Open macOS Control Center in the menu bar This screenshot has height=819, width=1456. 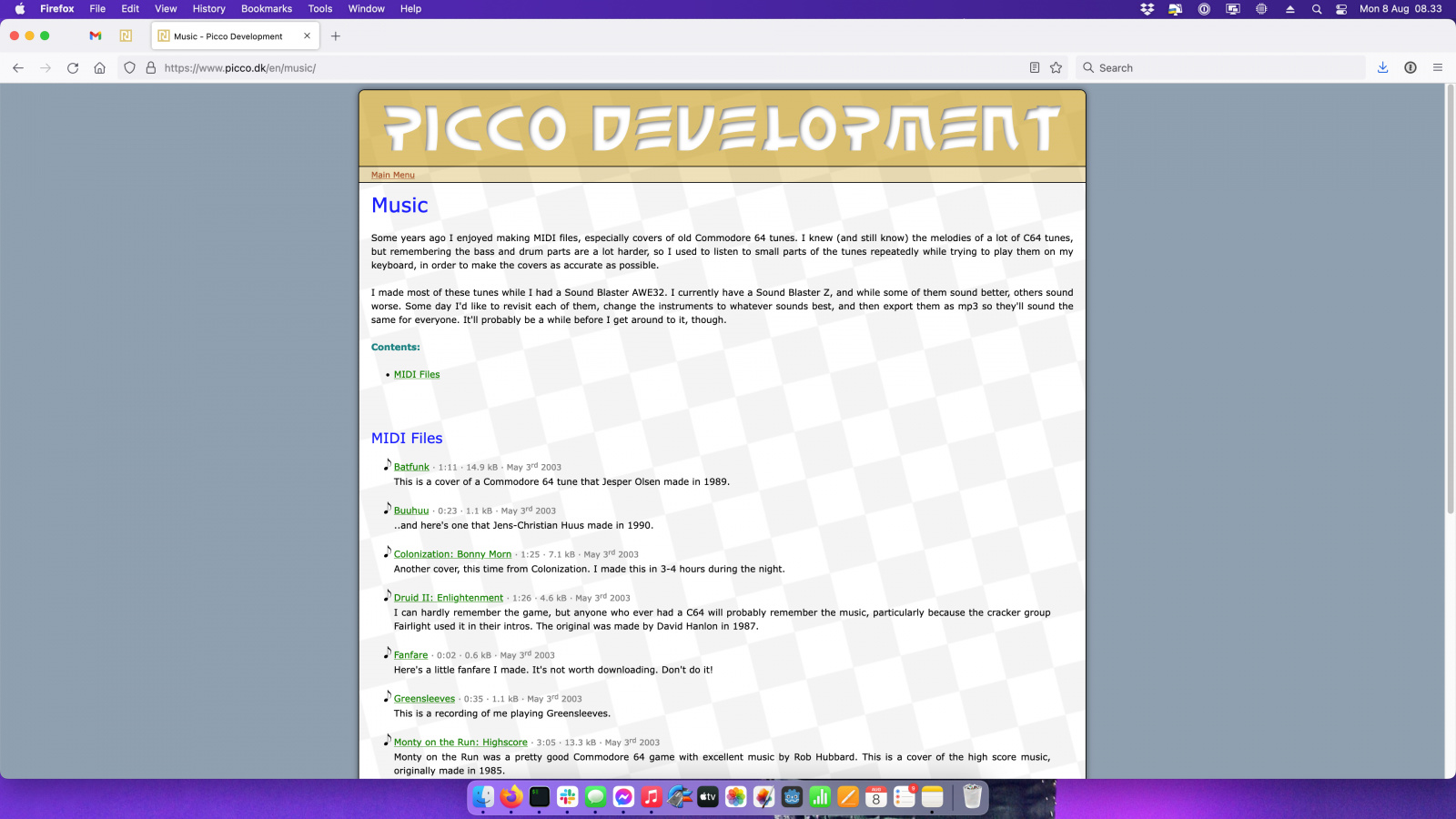(x=1341, y=9)
